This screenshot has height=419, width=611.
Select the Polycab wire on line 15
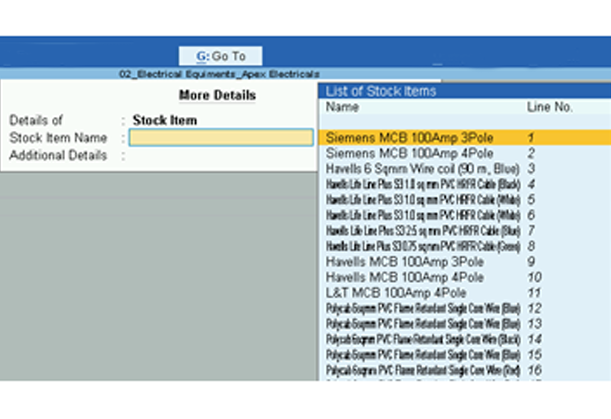(464, 355)
